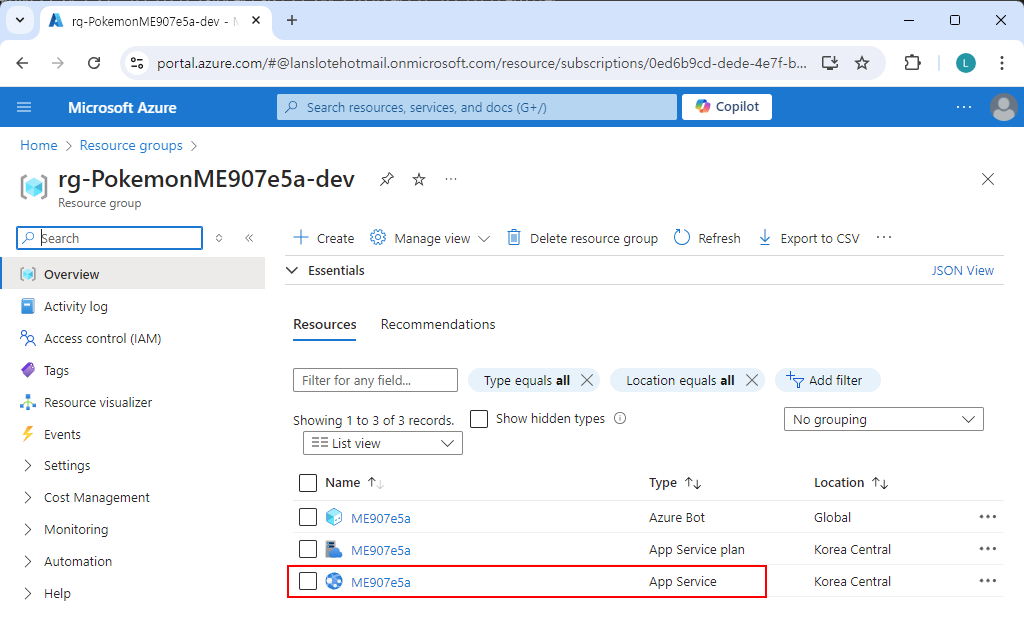The image size is (1024, 627).
Task: Click the info icon by Show hidden types
Action: (620, 419)
